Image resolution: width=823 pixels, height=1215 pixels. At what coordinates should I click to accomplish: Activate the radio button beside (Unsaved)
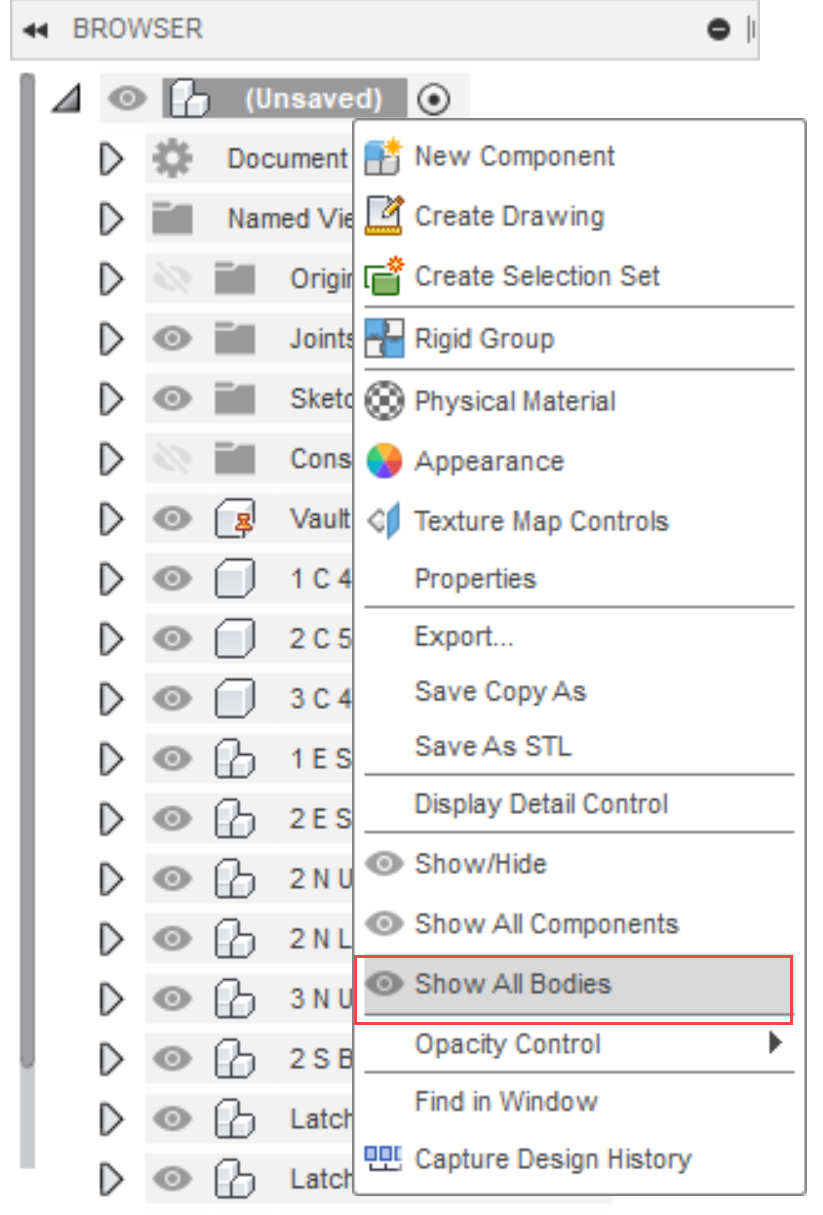[434, 99]
